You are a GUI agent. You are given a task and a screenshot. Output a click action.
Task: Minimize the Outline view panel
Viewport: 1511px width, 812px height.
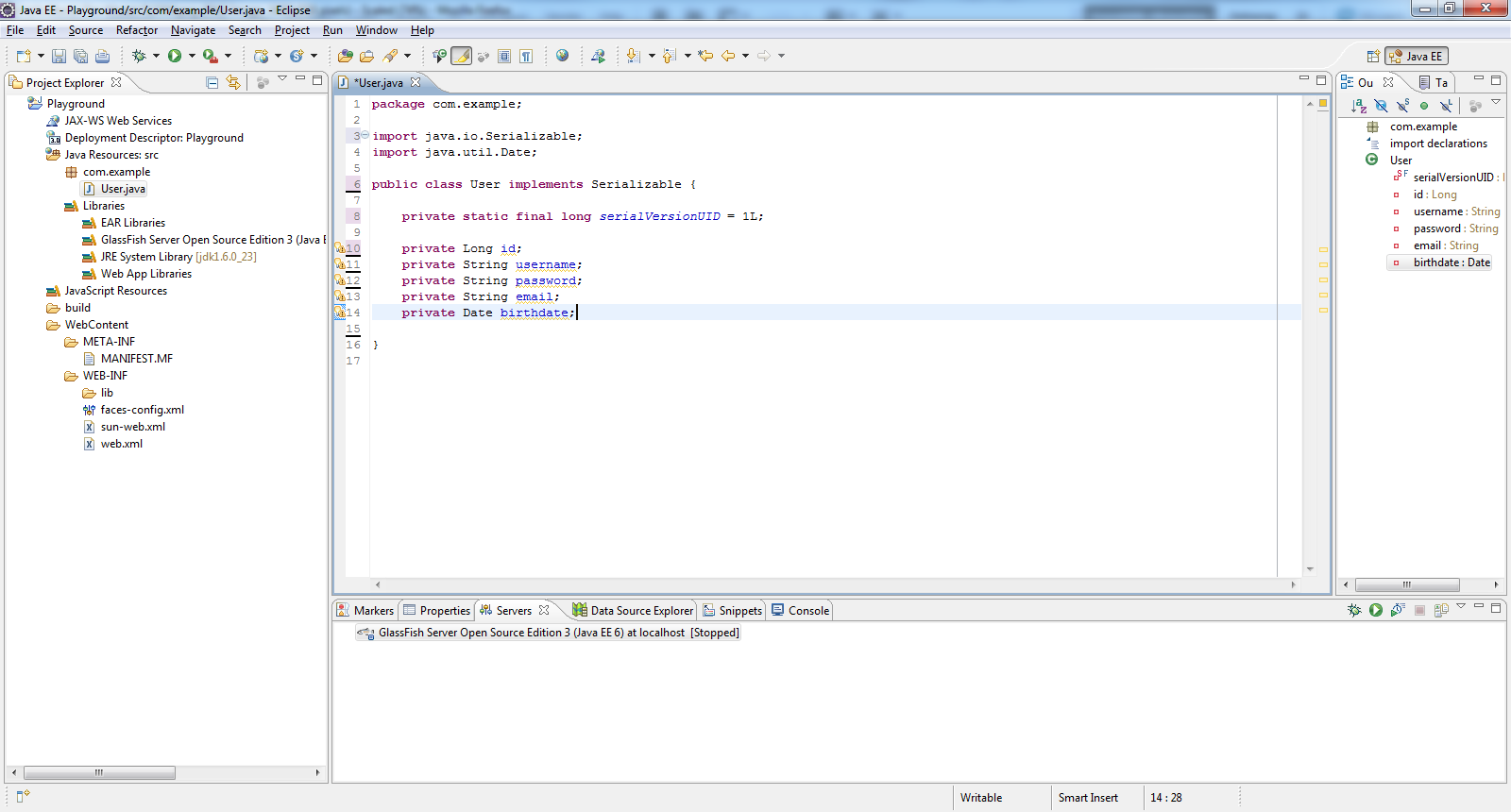[x=1479, y=78]
